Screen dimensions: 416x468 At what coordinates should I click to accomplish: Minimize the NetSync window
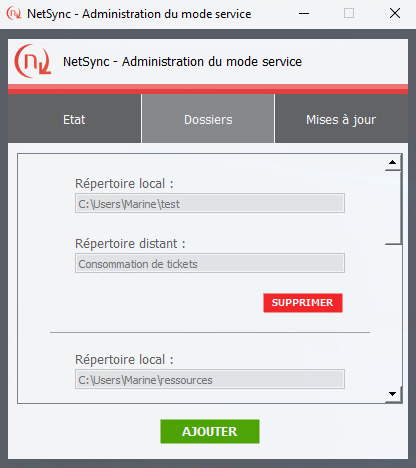point(304,14)
